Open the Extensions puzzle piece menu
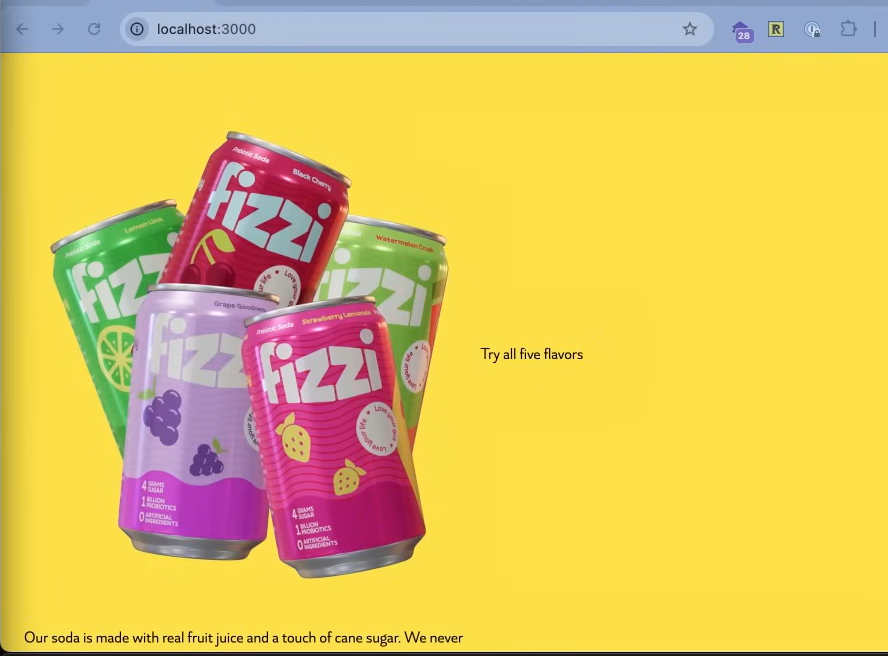Viewport: 888px width, 656px height. pos(848,29)
